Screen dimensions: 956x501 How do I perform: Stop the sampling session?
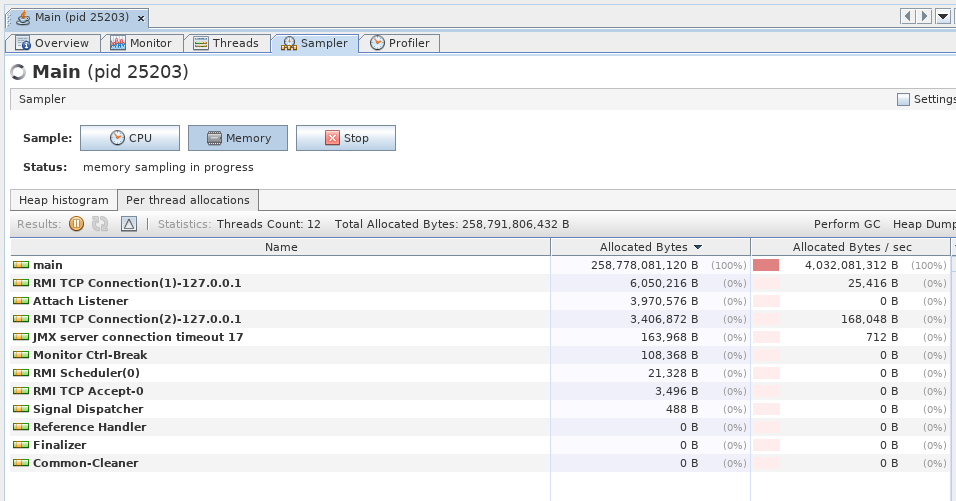tap(346, 138)
